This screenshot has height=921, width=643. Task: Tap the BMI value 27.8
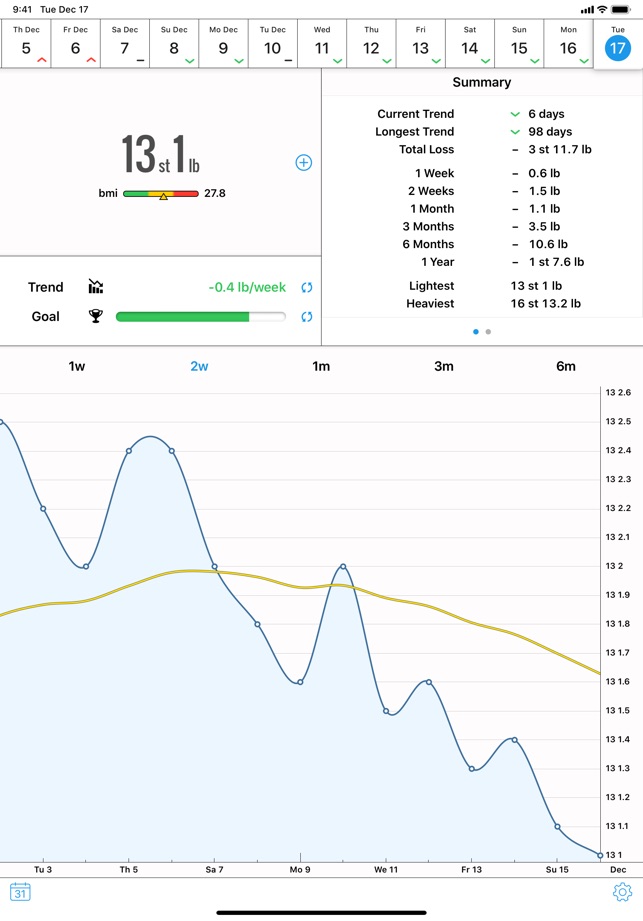215,193
